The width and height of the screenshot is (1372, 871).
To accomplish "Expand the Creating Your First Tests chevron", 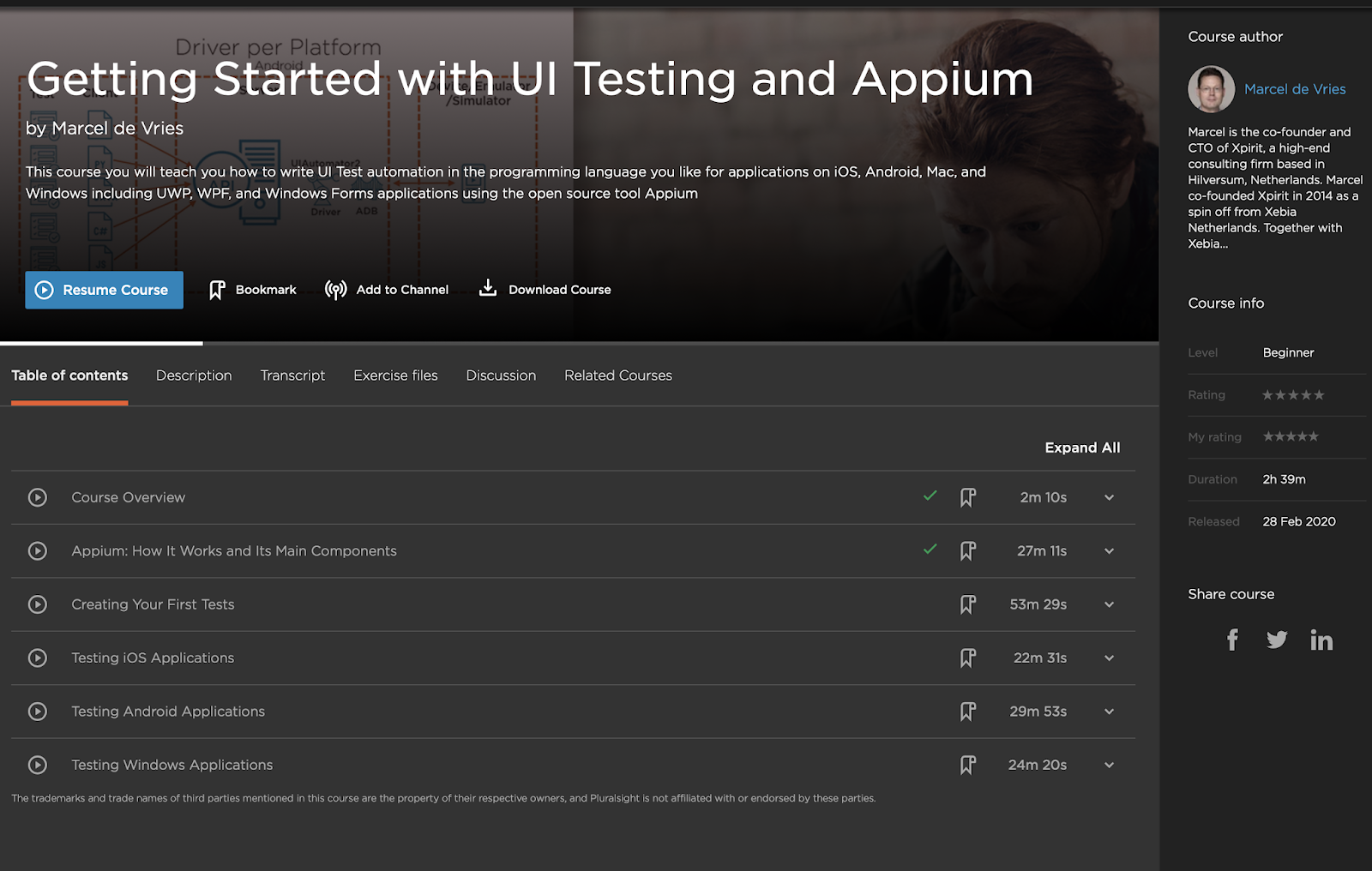I will pyautogui.click(x=1109, y=604).
